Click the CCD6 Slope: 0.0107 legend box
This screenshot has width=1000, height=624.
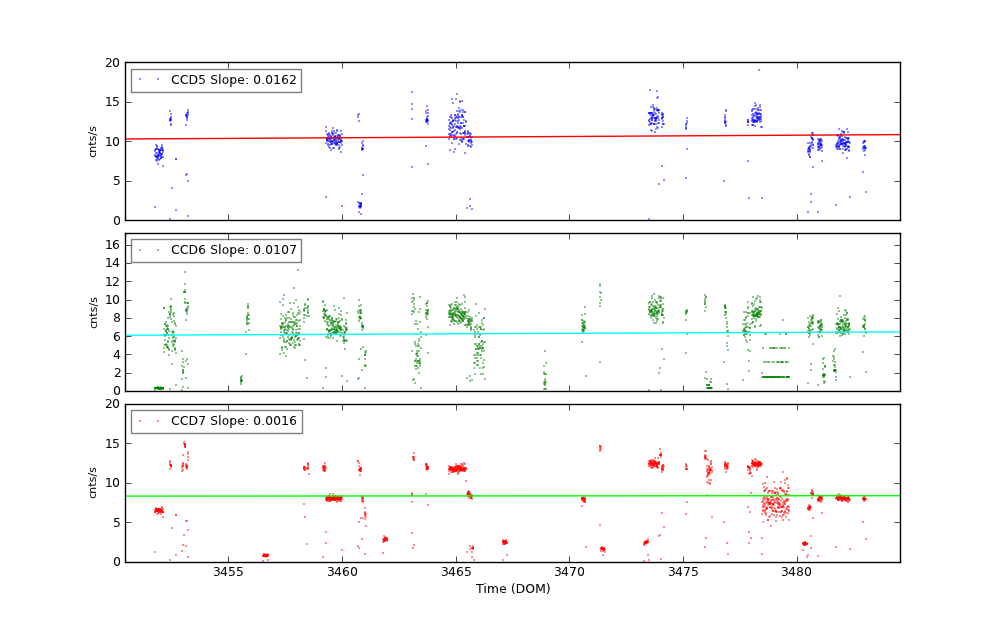click(x=216, y=250)
